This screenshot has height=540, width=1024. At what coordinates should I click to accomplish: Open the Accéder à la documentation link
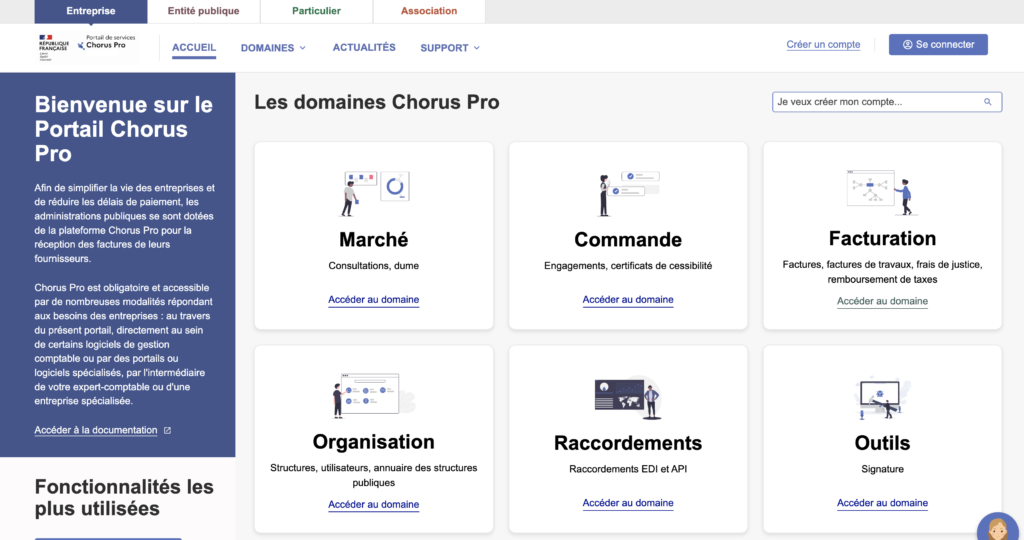96,430
